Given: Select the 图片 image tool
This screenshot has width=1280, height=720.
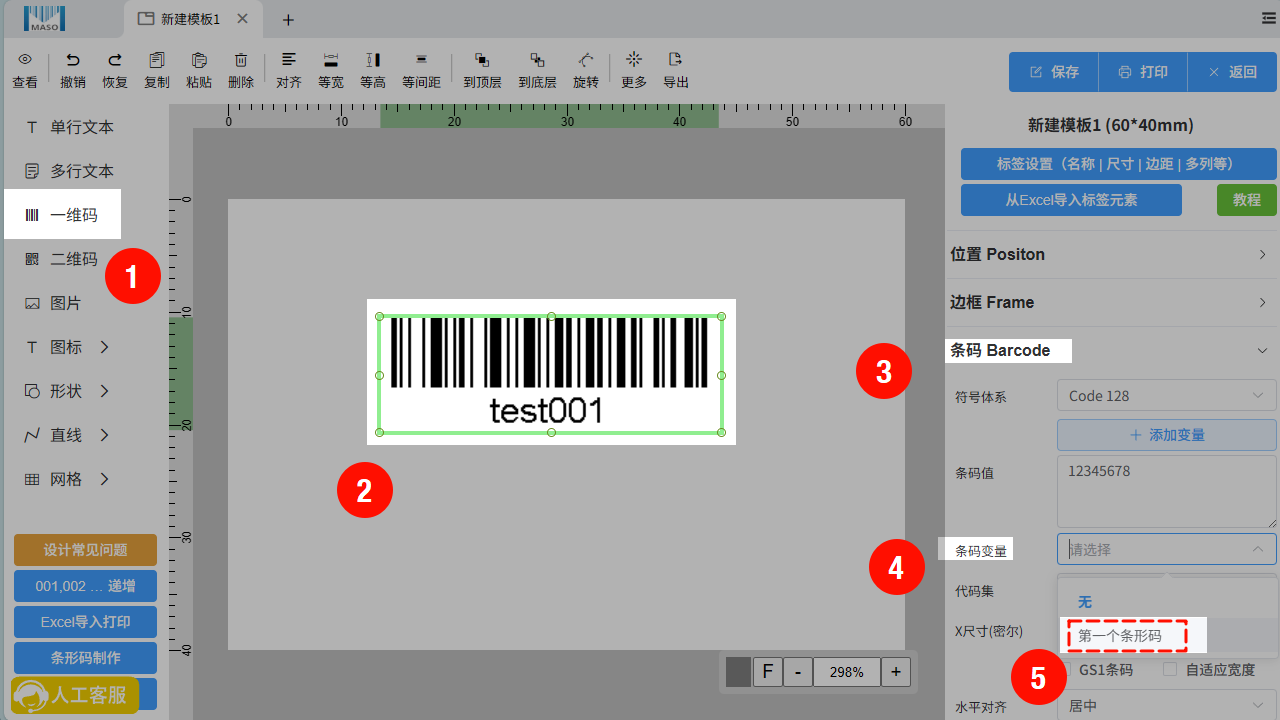Looking at the screenshot, I should [54, 303].
